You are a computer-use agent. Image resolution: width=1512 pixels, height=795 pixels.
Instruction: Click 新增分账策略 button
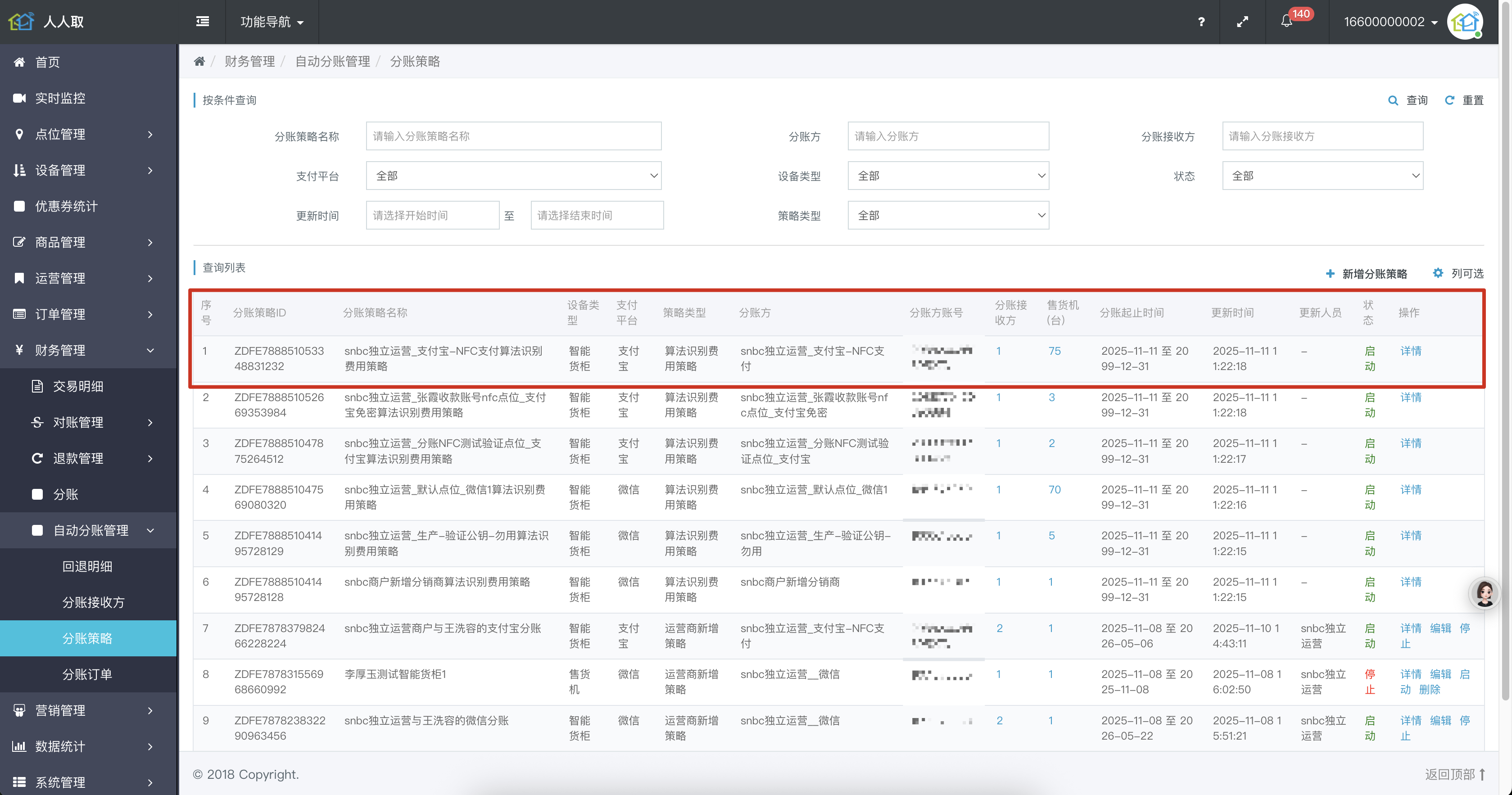tap(1367, 274)
